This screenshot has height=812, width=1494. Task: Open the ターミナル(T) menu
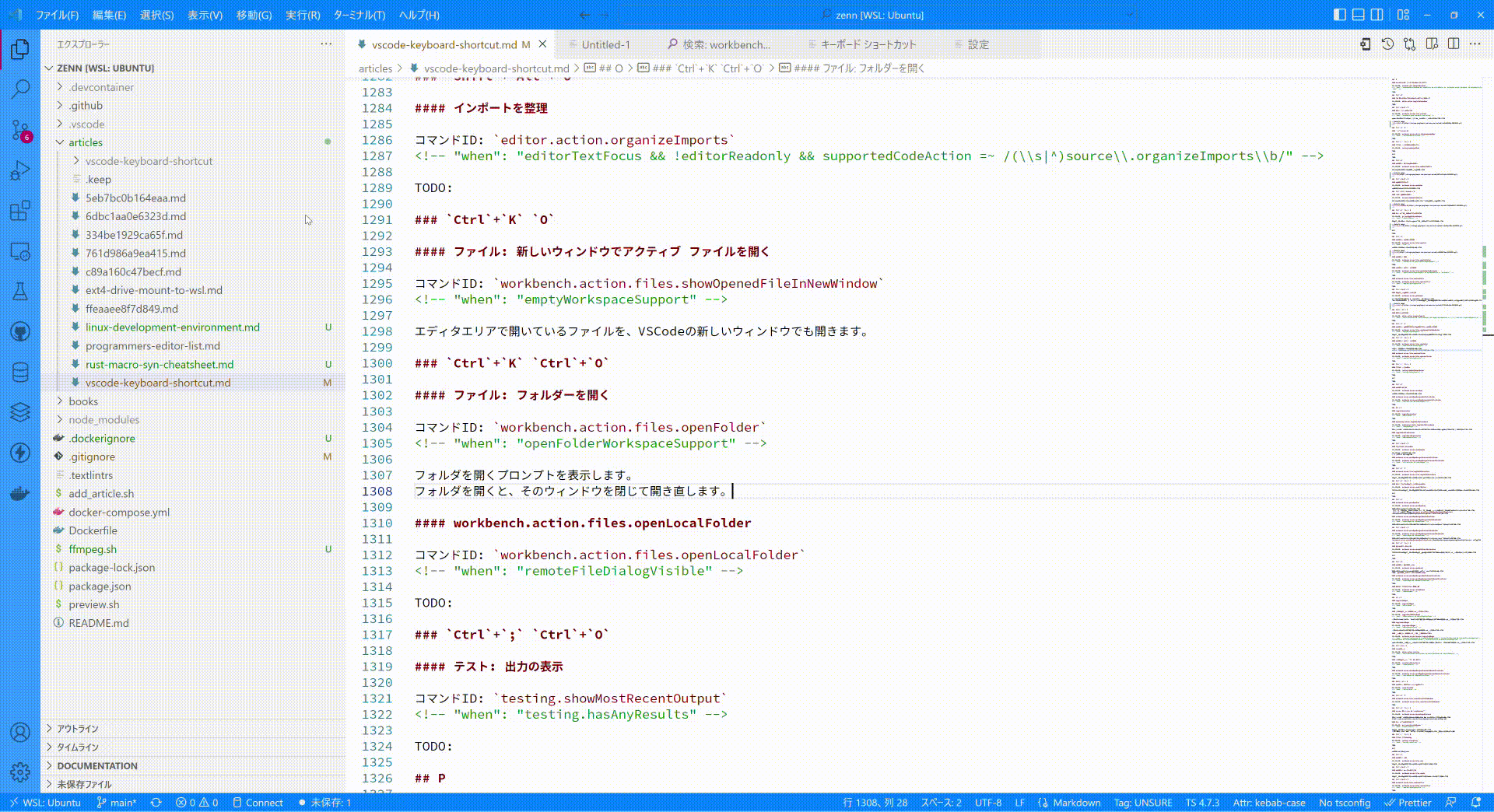click(359, 15)
